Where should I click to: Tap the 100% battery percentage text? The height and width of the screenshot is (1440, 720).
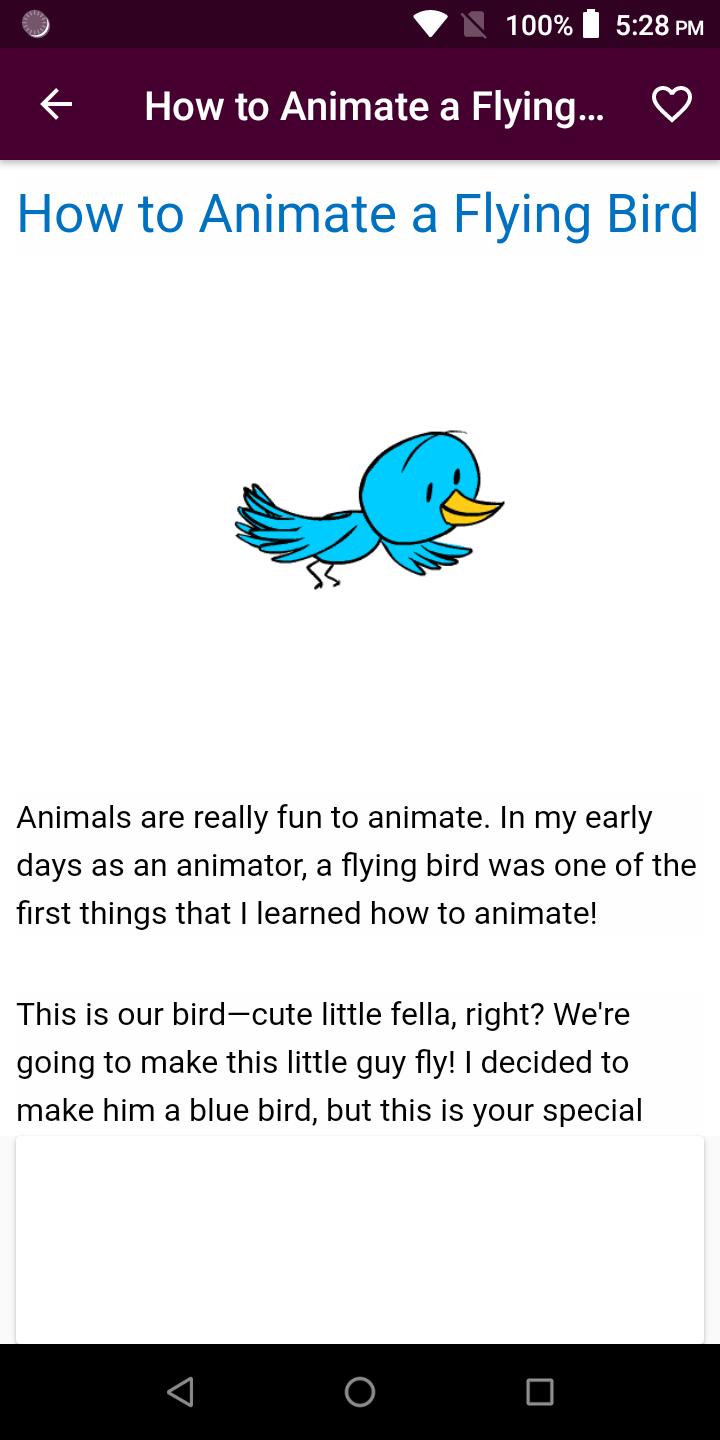click(539, 25)
